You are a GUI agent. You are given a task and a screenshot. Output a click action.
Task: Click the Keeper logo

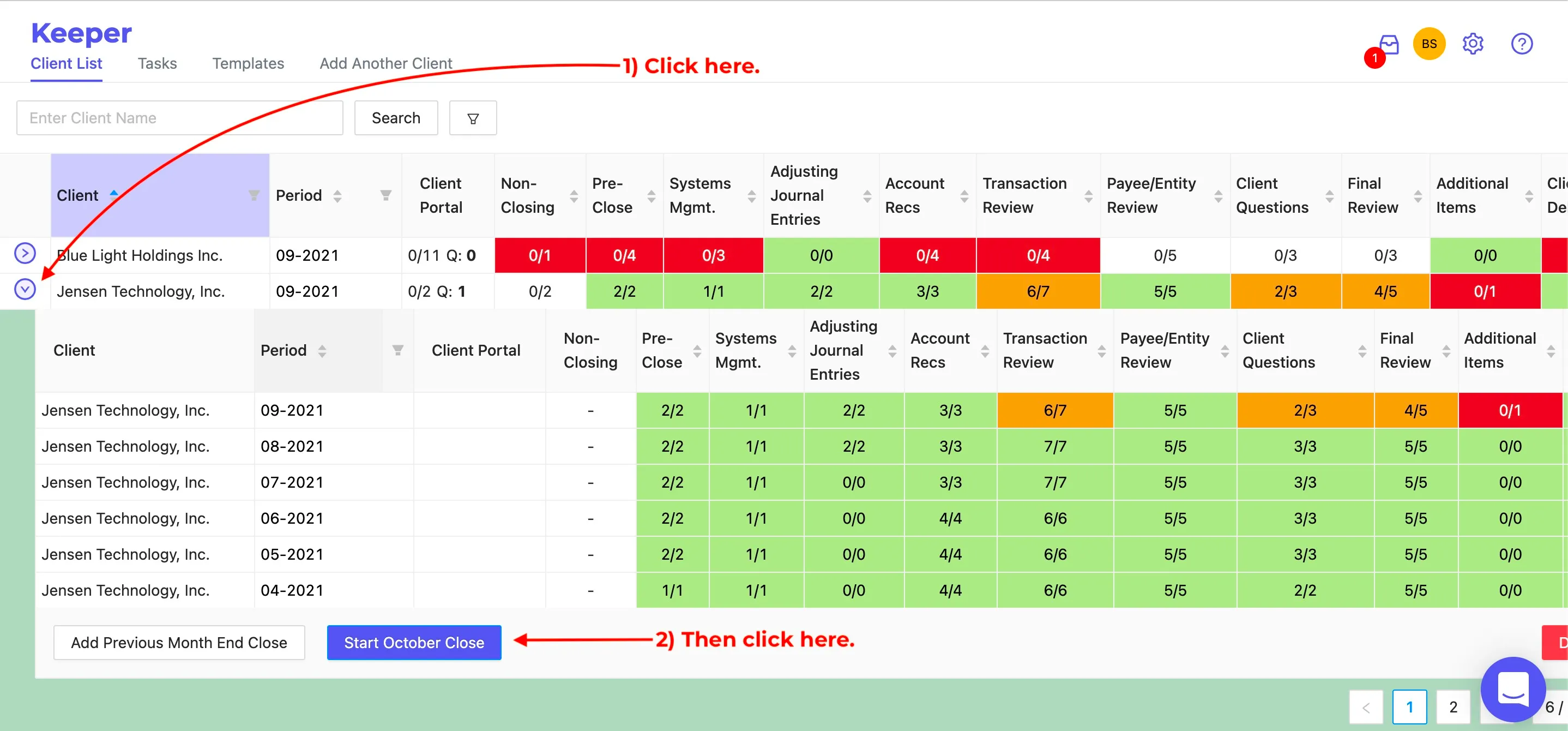(x=81, y=33)
